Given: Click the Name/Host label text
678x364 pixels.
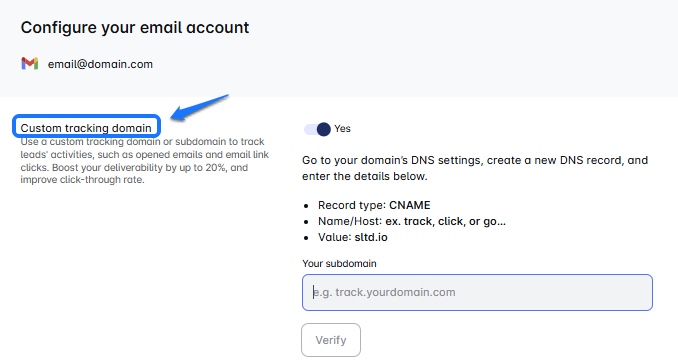Looking at the screenshot, I should pos(350,221).
